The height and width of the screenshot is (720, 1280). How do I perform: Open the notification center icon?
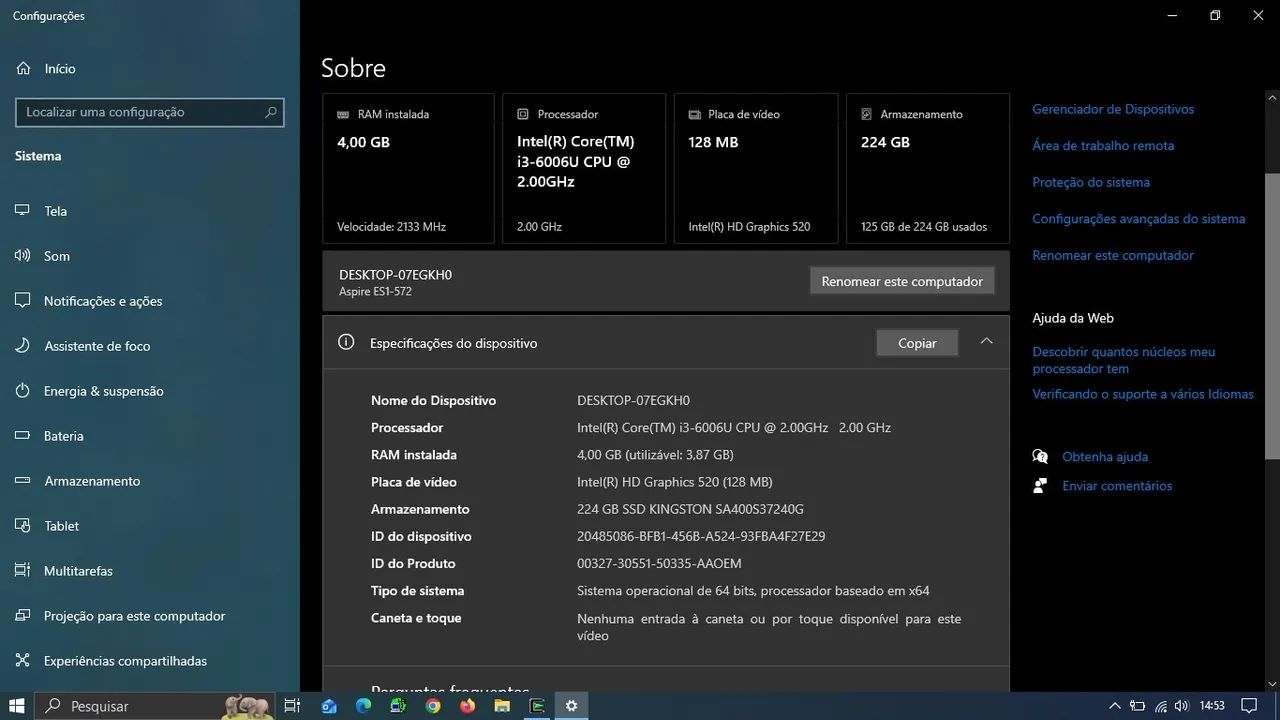1250,706
